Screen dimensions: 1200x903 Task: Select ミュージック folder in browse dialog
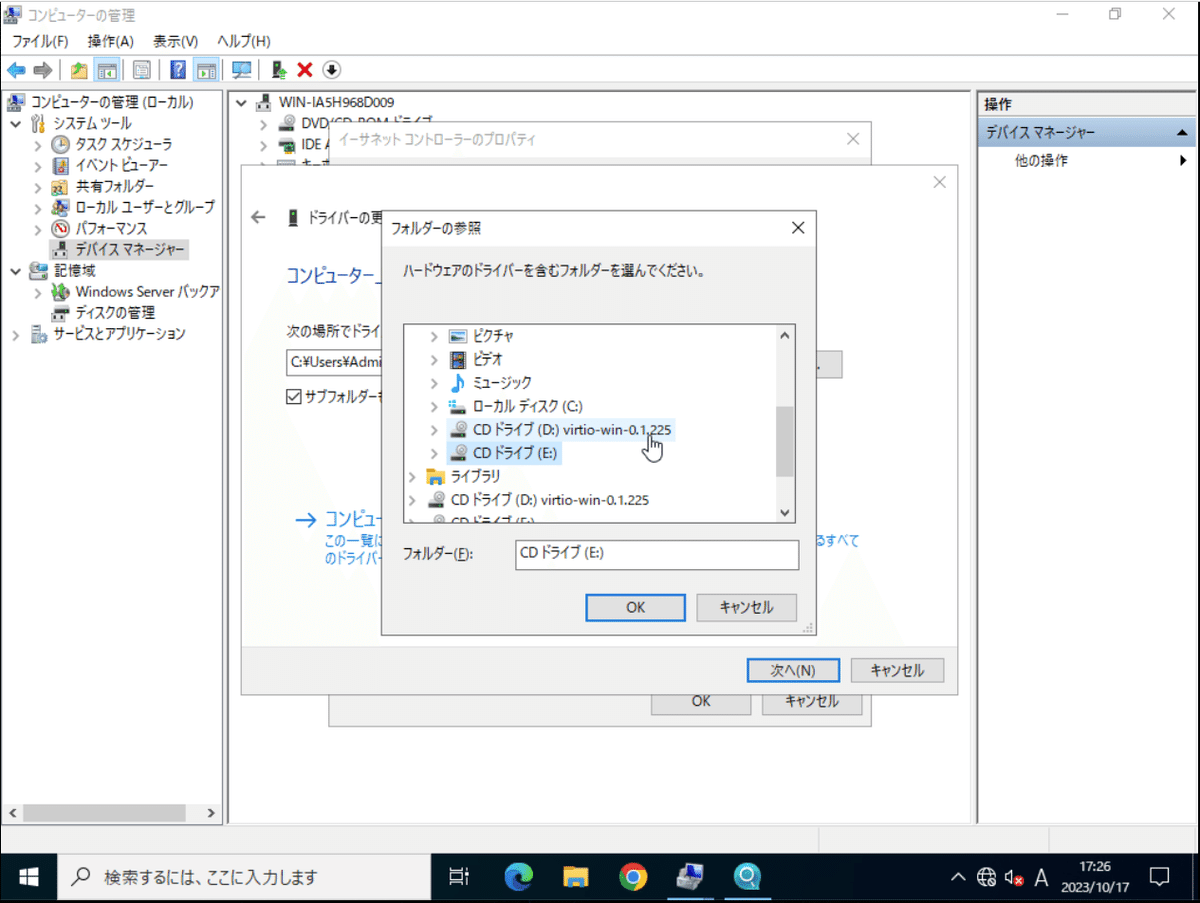click(x=502, y=382)
